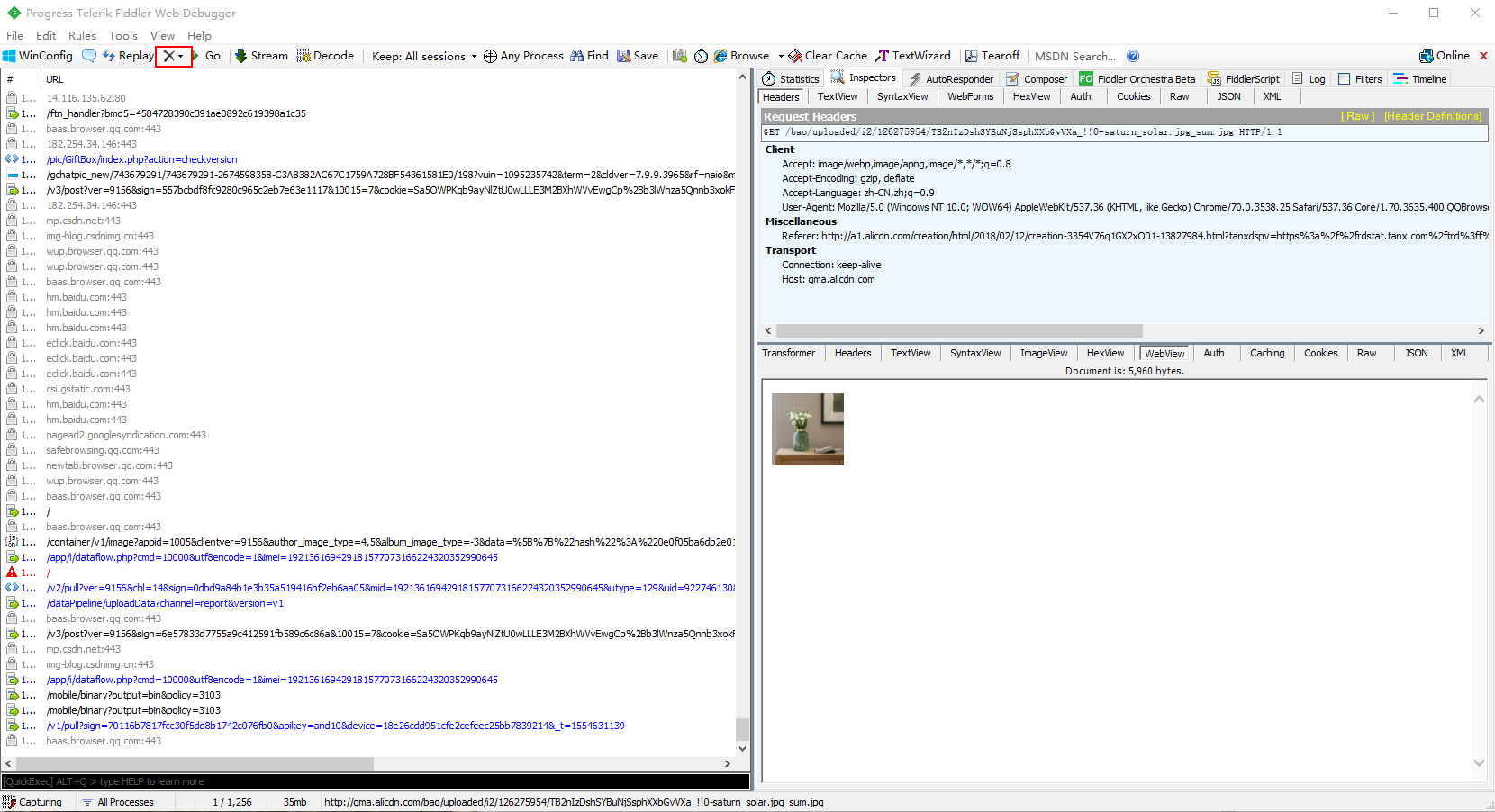
Task: Replay the selected session
Action: [x=128, y=56]
